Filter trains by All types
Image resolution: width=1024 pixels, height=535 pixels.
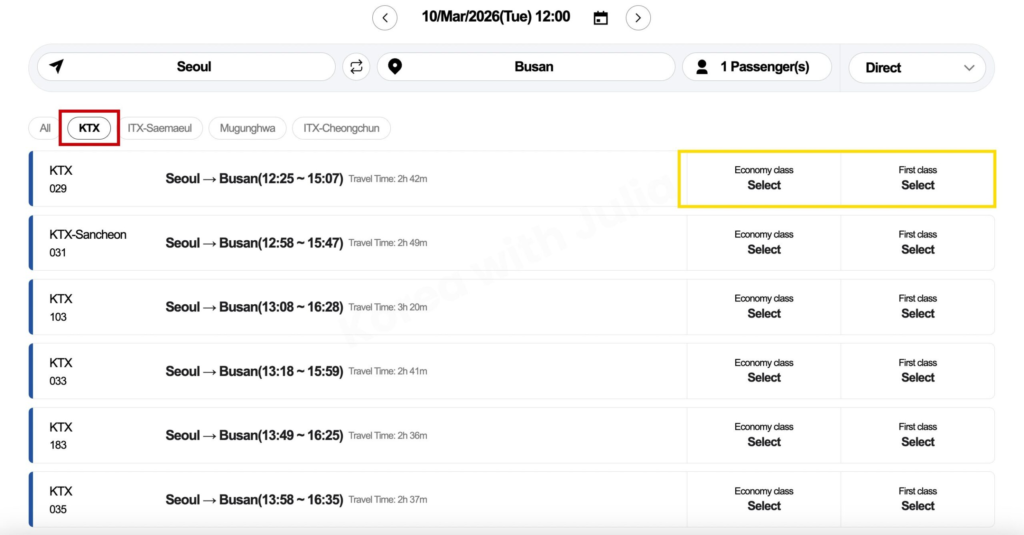click(x=44, y=128)
